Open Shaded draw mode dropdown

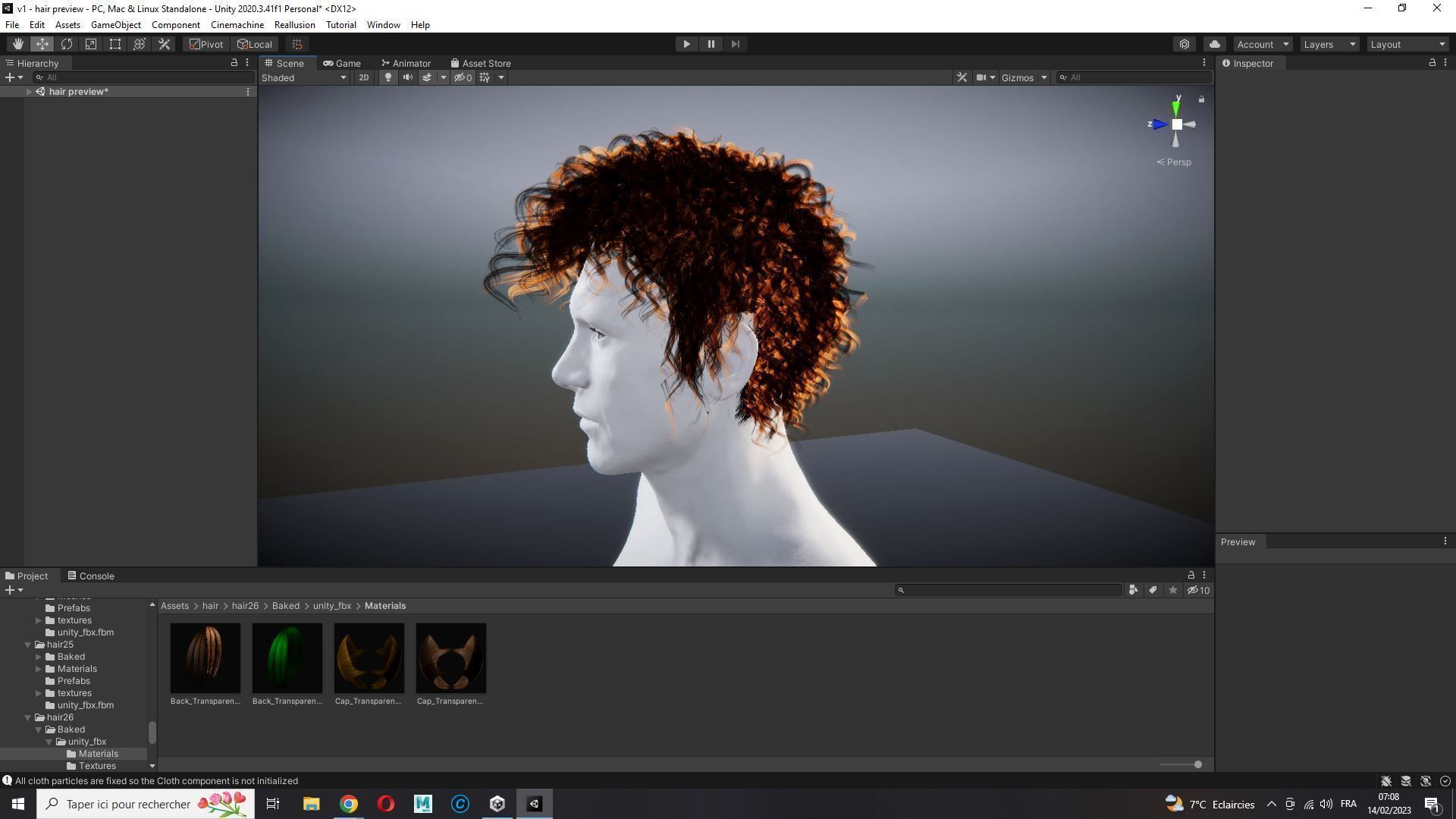304,77
